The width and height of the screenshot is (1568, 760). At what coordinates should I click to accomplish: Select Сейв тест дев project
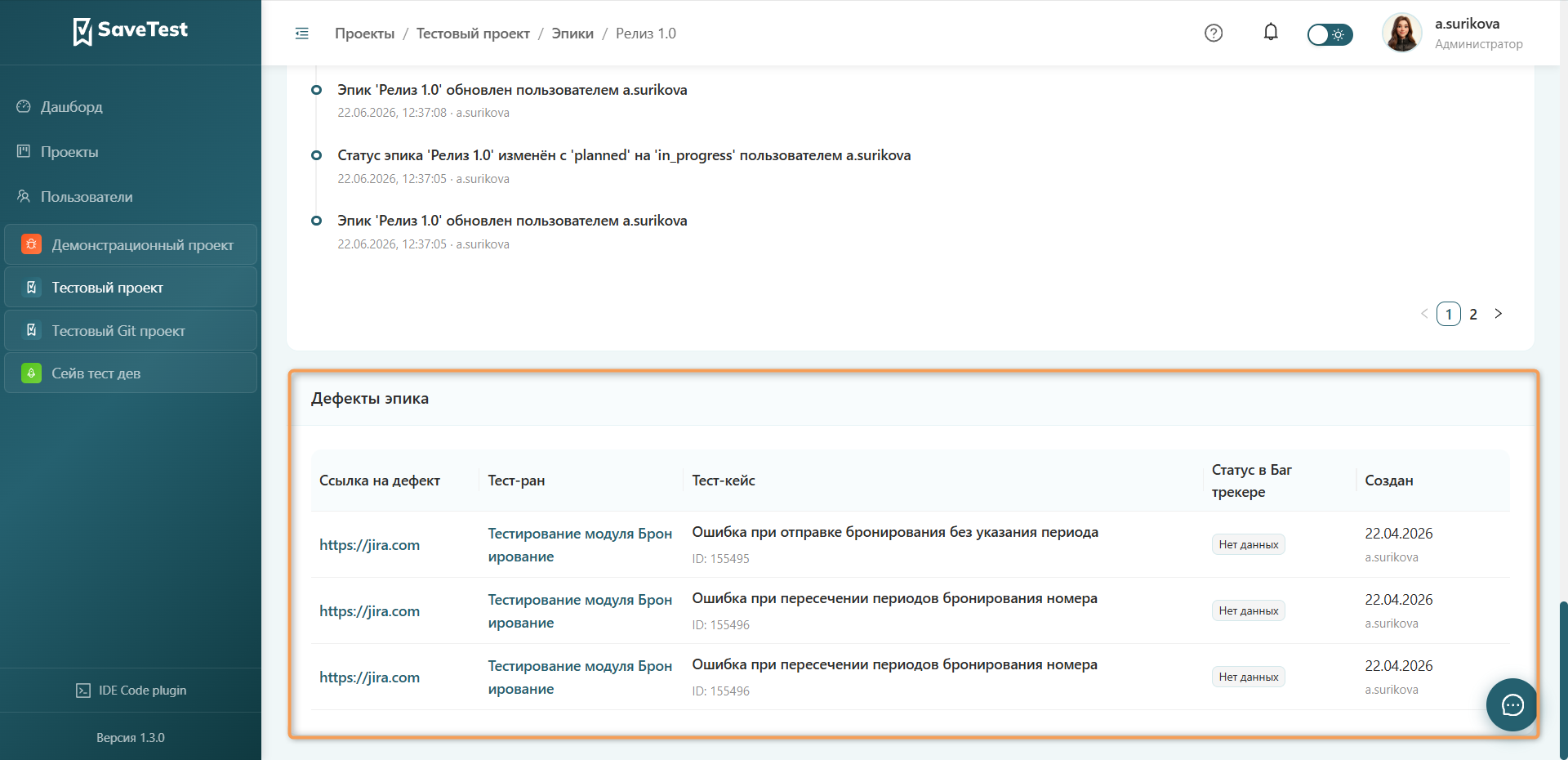pyautogui.click(x=131, y=373)
